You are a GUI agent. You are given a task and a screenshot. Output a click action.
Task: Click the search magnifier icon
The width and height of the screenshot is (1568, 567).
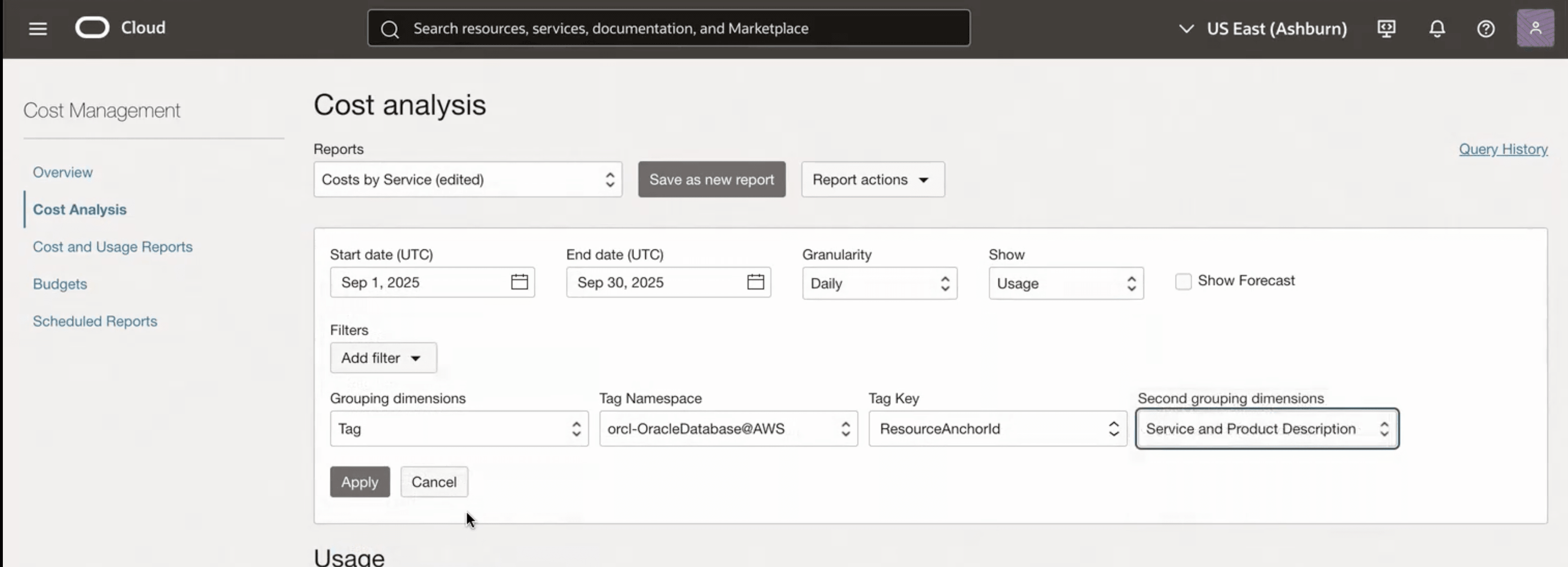390,28
